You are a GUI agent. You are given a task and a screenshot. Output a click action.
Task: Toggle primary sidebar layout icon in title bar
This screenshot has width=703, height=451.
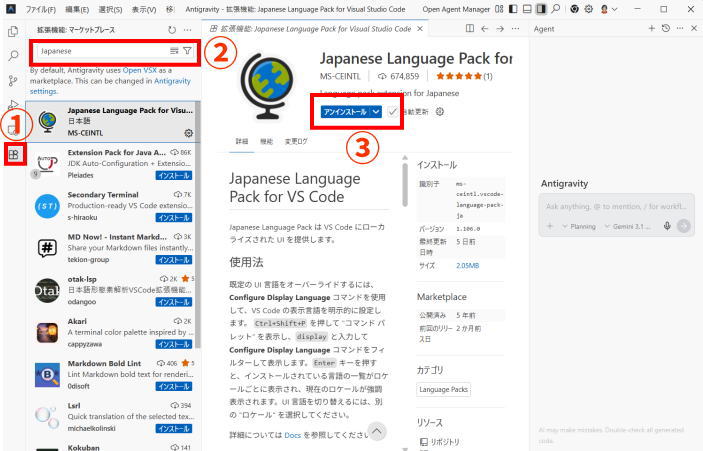tap(513, 9)
